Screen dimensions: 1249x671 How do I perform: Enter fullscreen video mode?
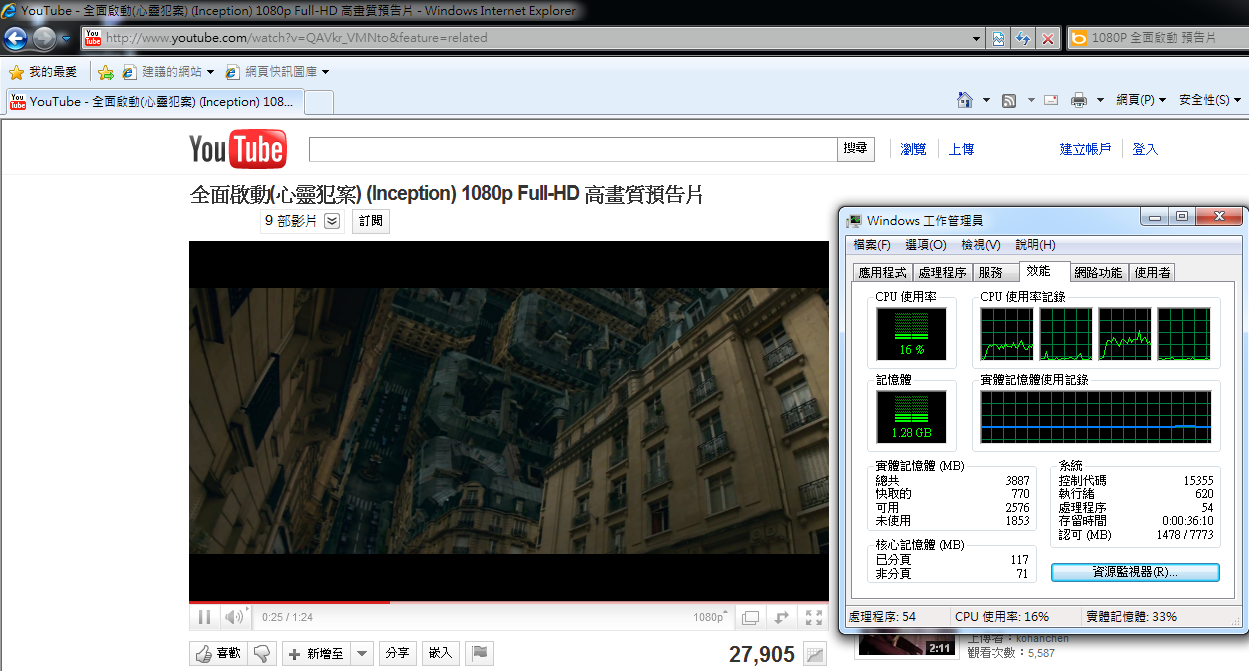click(x=814, y=618)
